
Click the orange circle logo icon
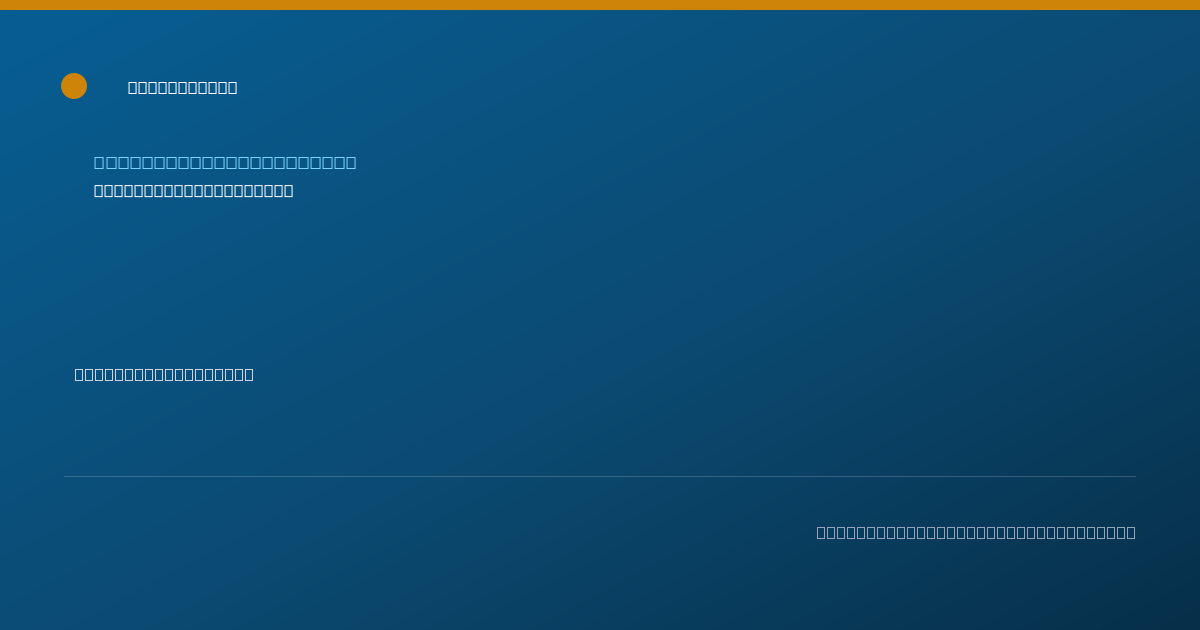(74, 86)
